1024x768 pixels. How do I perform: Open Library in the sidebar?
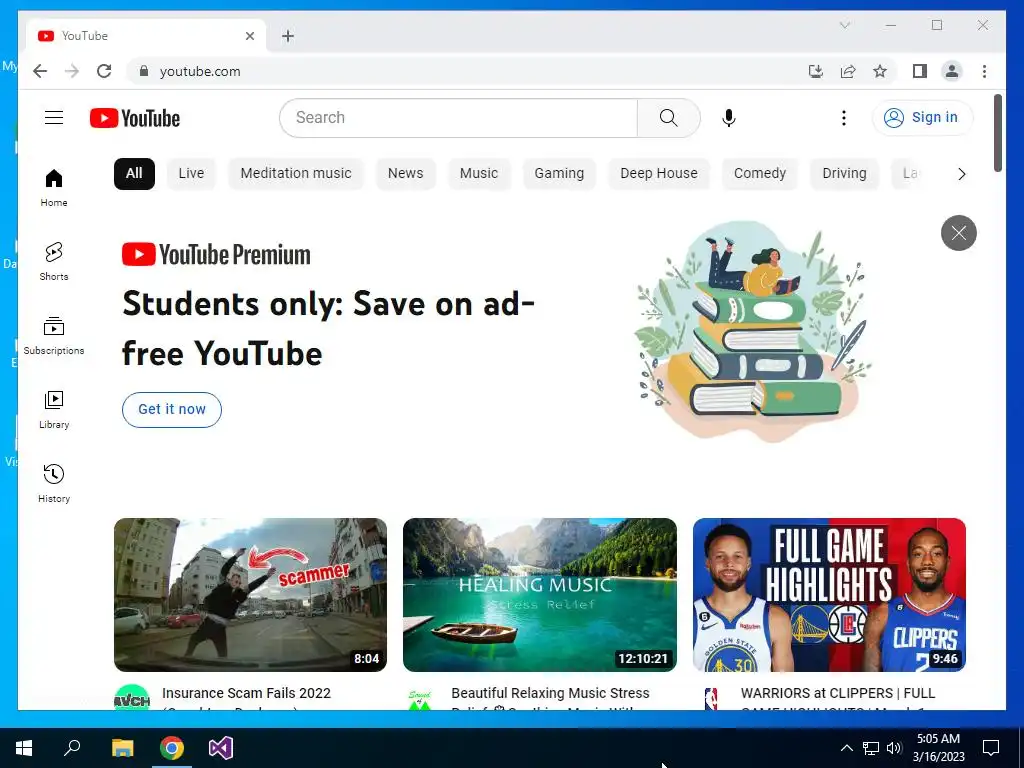point(54,409)
